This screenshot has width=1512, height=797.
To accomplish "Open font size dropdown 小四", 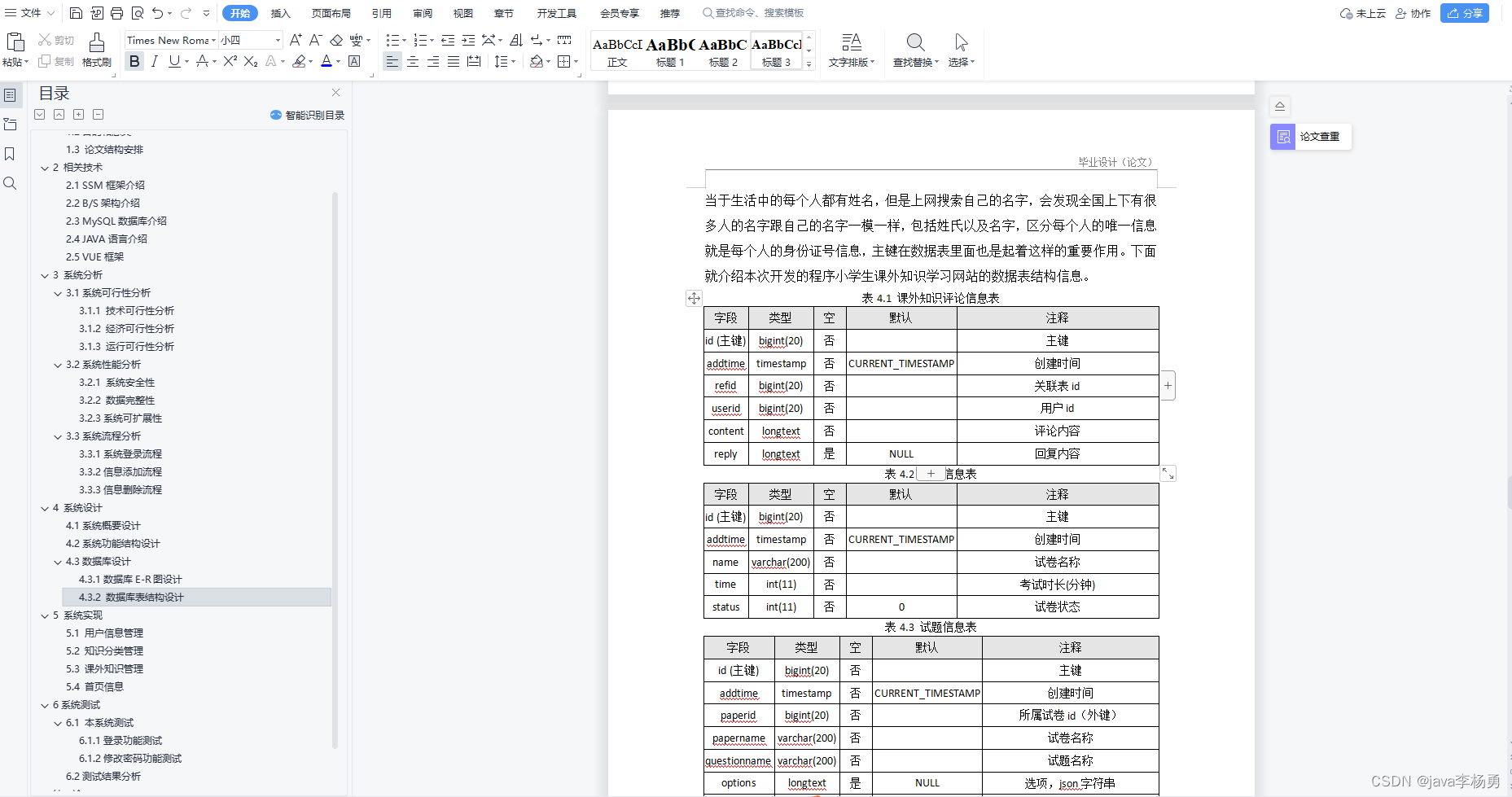I will pyautogui.click(x=278, y=40).
